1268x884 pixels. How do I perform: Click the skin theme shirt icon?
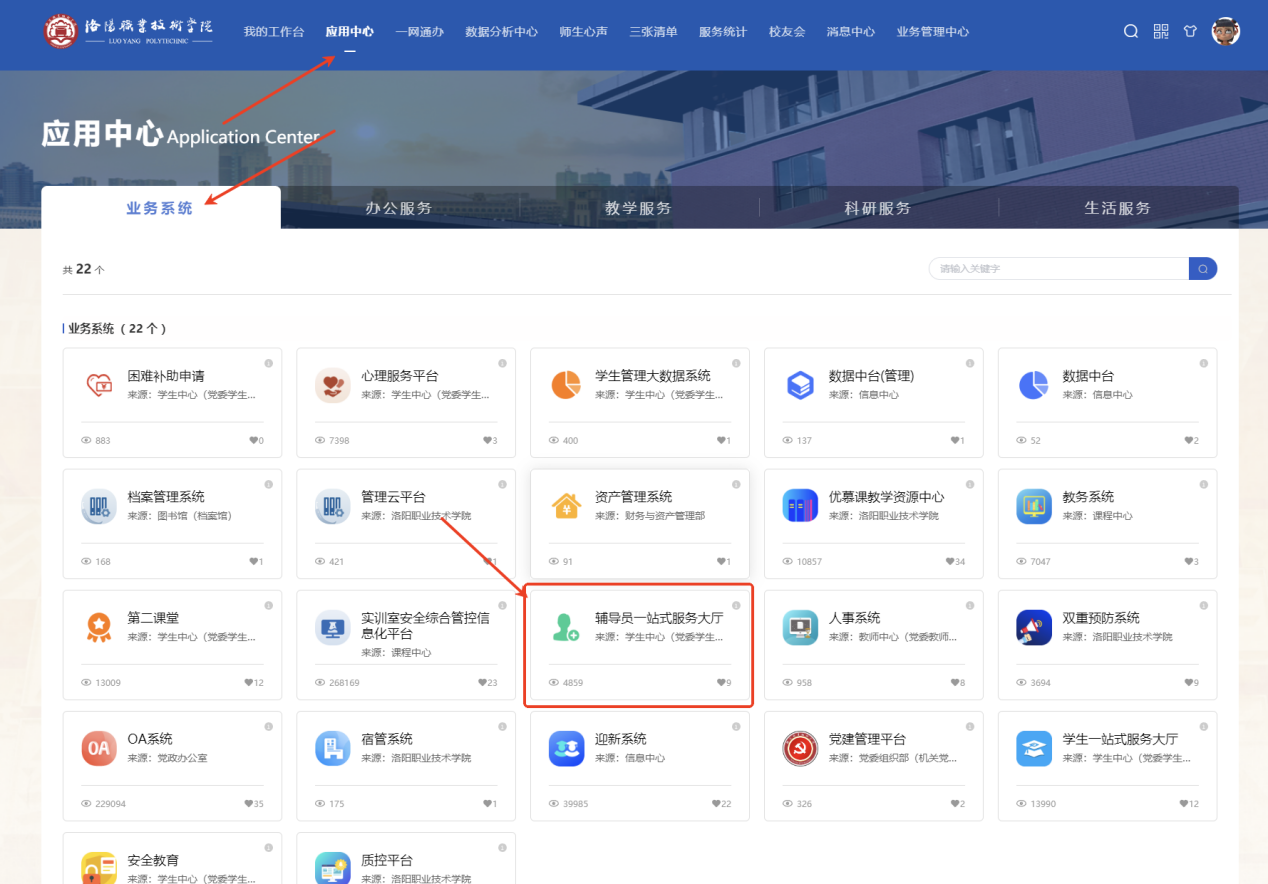[1190, 31]
